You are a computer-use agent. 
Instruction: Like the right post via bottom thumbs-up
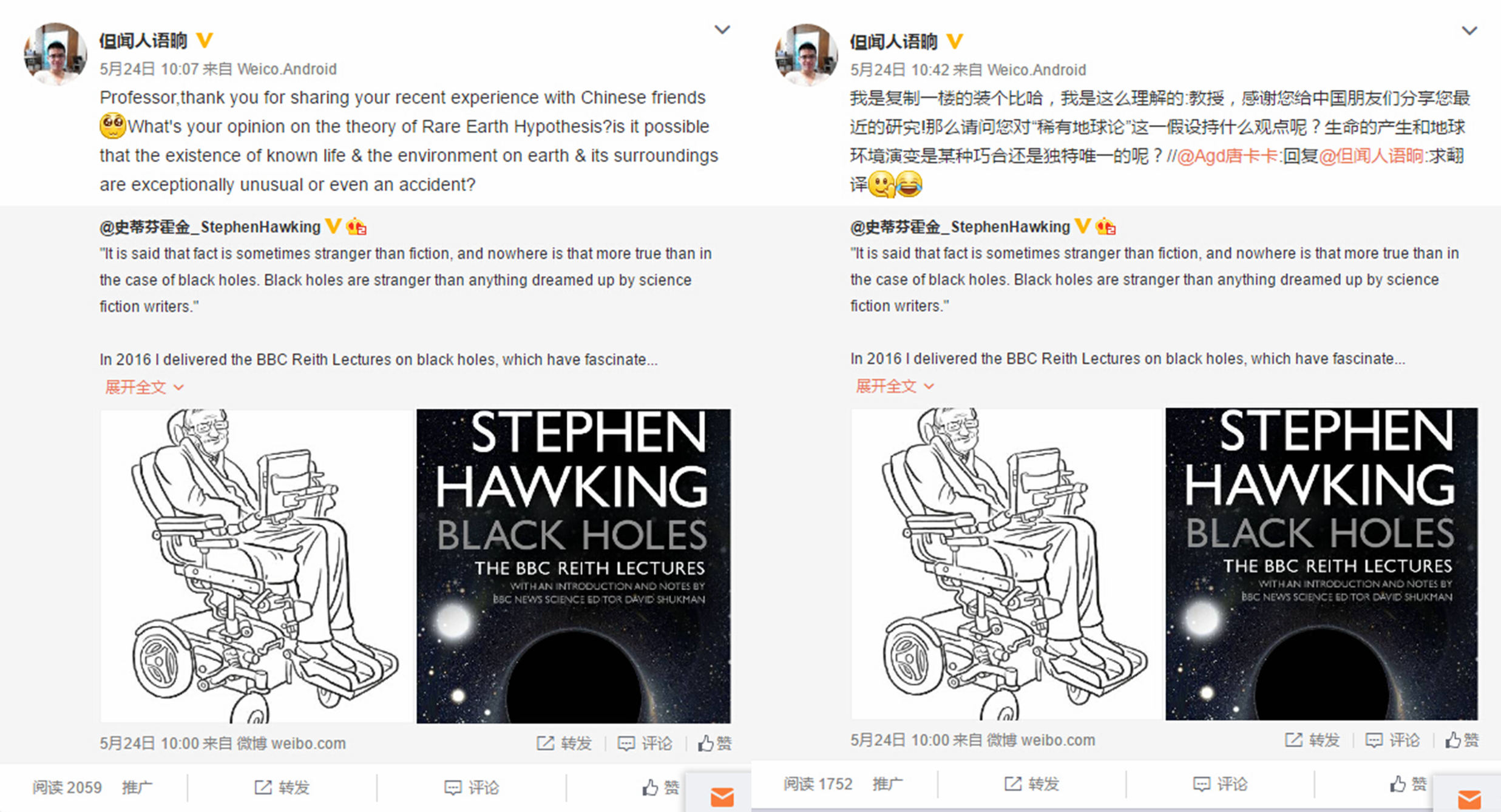coord(1408,784)
